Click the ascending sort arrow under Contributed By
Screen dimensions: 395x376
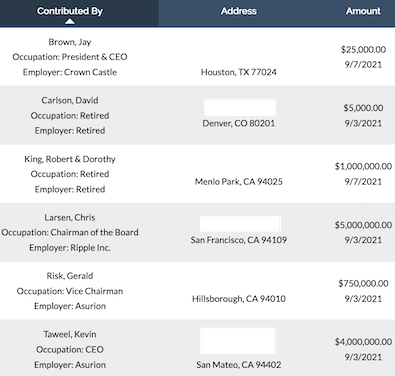(x=70, y=21)
